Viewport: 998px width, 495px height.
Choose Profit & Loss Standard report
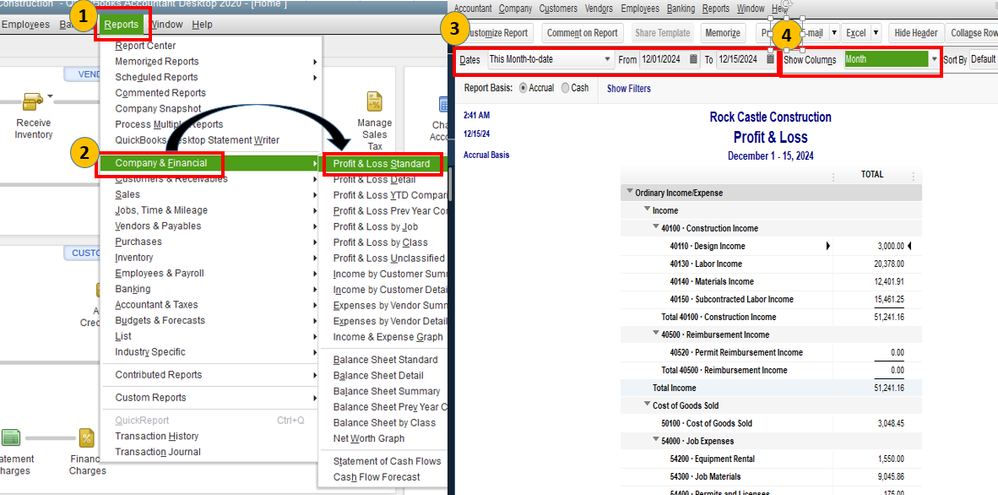tap(381, 164)
